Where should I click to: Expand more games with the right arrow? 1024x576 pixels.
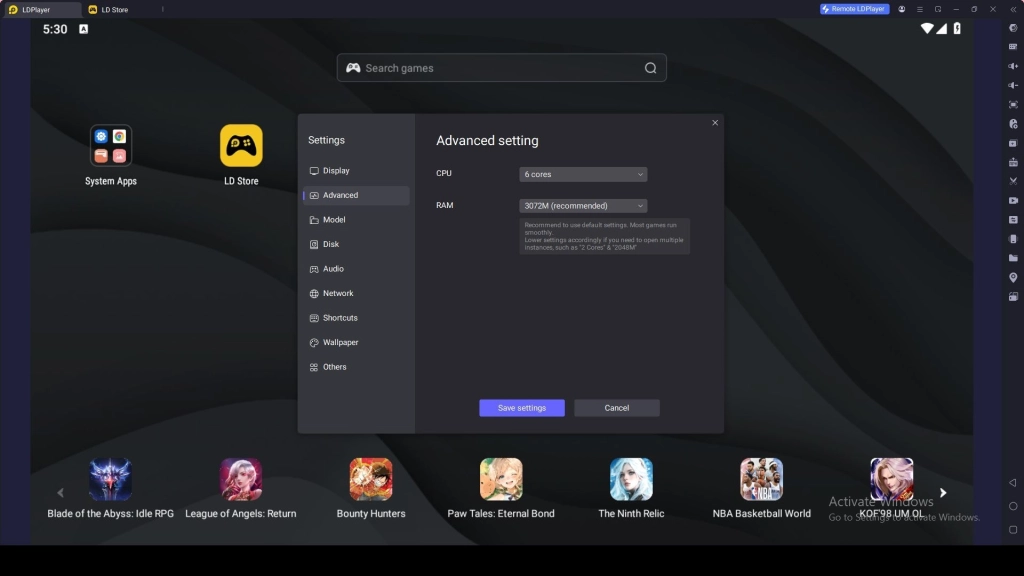(x=942, y=492)
